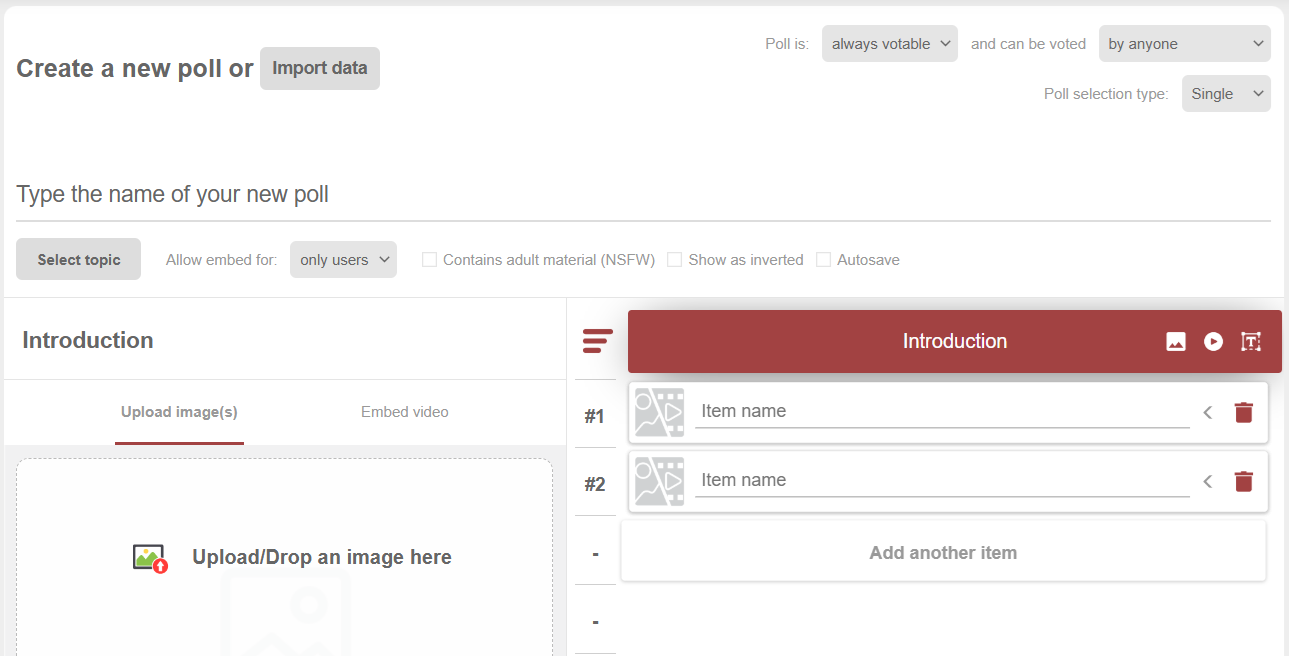
Task: Click the image icon in Introduction header
Action: coord(1176,342)
